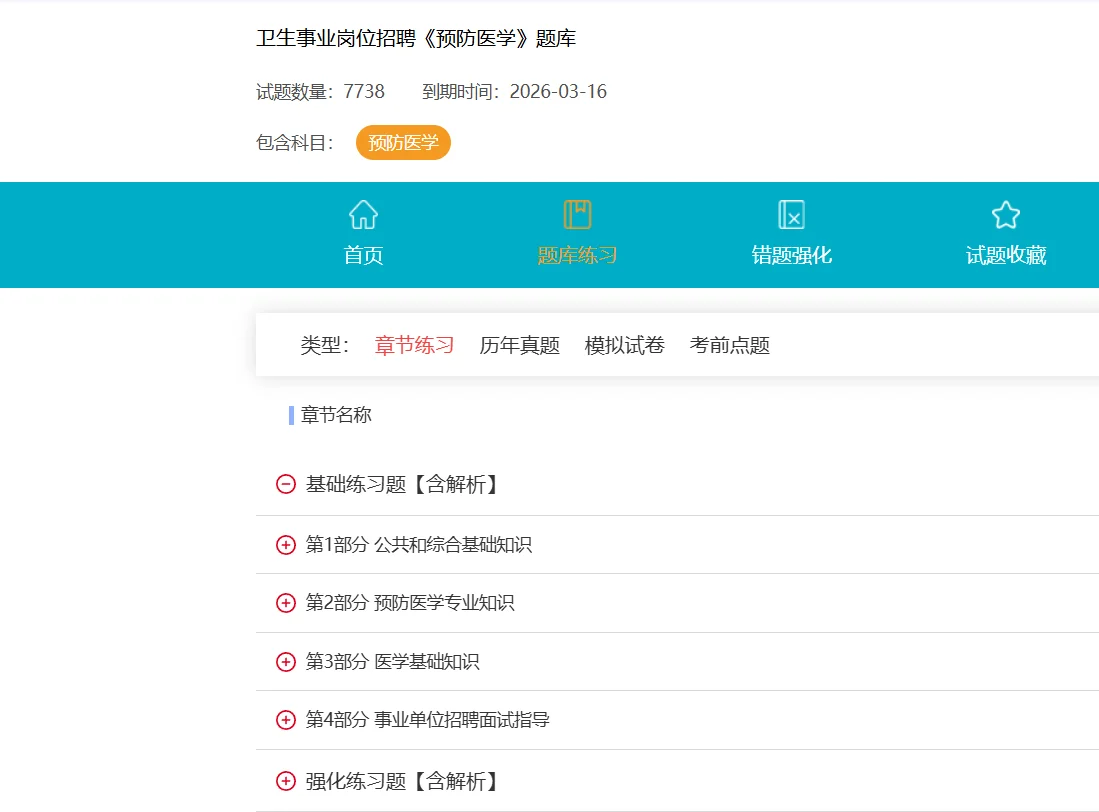Click the orange 预防医学 subject badge
Image resolution: width=1099 pixels, height=812 pixels.
coord(403,142)
